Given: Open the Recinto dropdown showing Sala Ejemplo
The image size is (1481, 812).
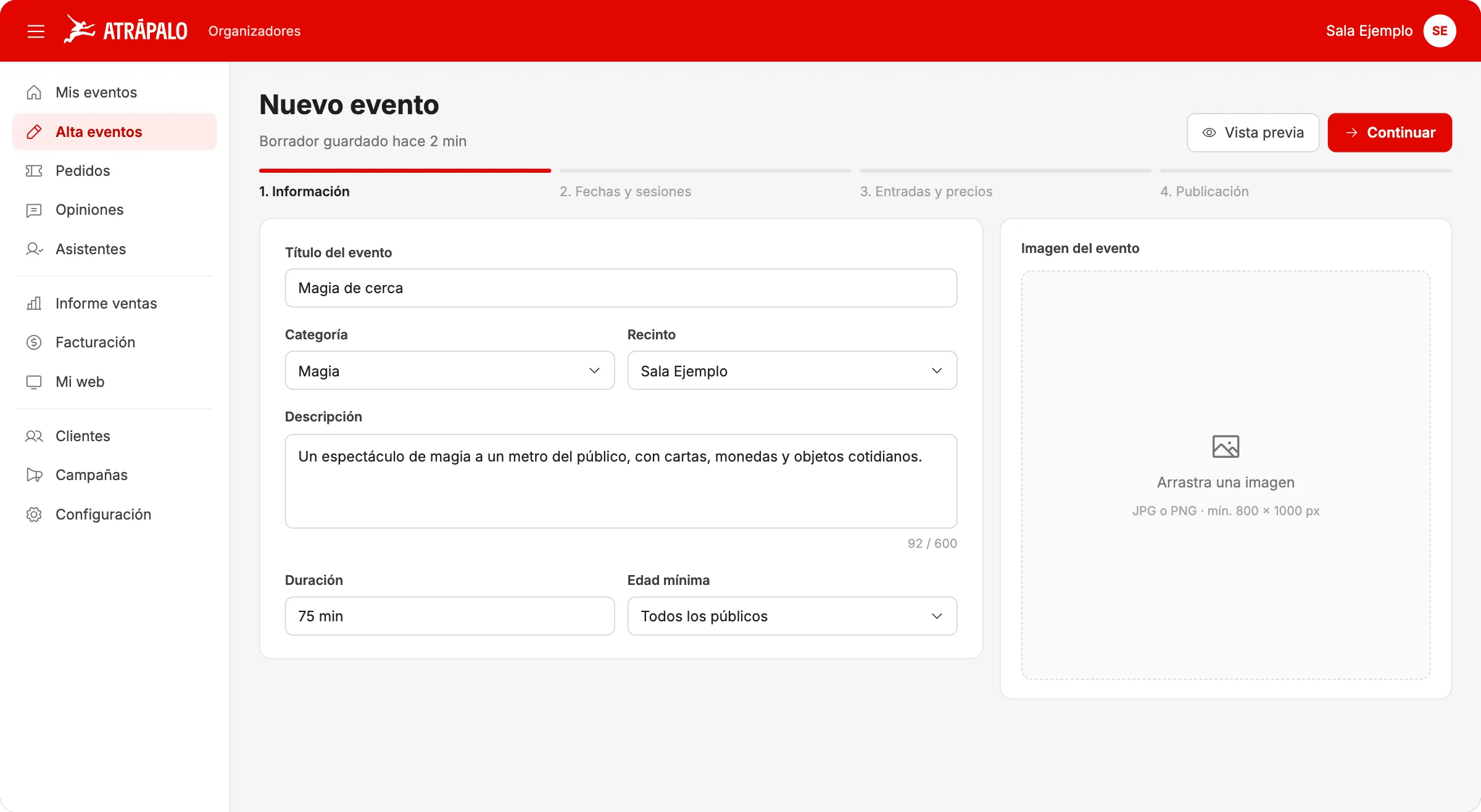Looking at the screenshot, I should [792, 370].
